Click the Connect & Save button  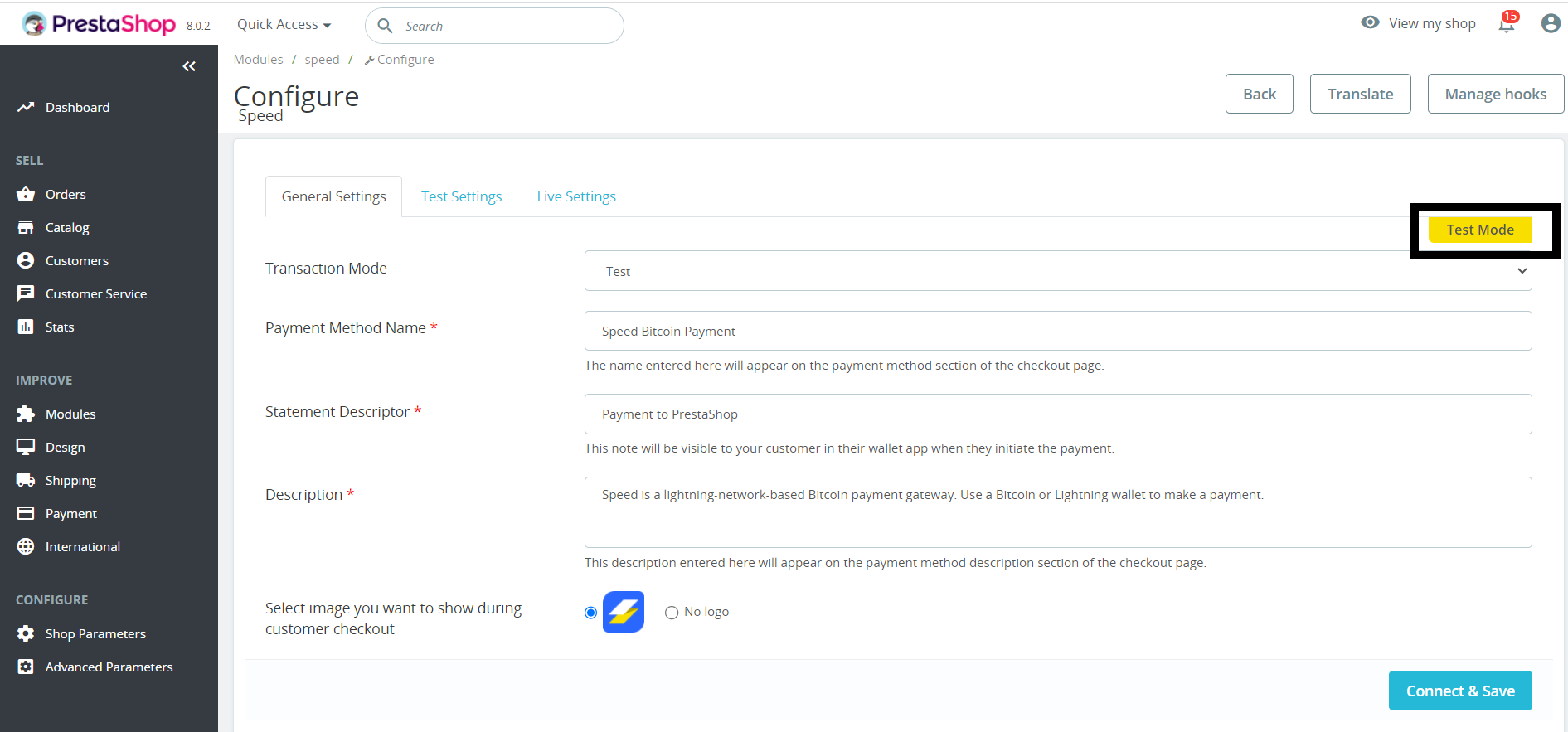[x=1460, y=691]
